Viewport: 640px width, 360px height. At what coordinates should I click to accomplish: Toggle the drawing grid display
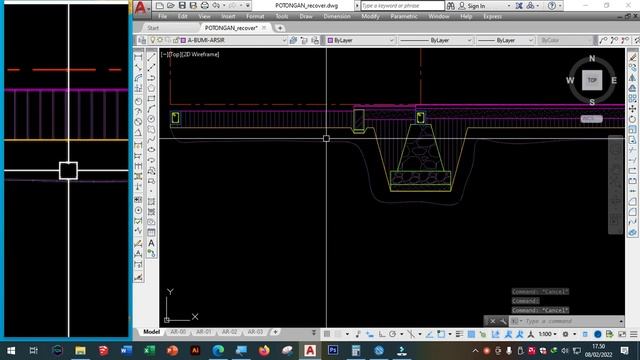point(327,334)
